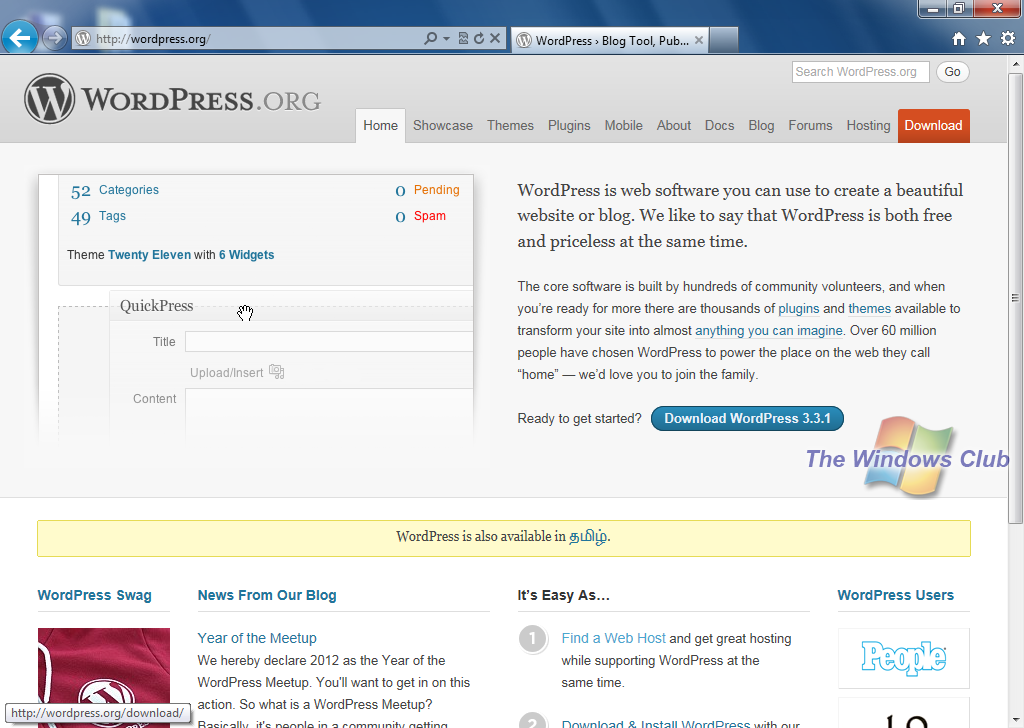1024x728 pixels.
Task: Open Favorites star icon
Action: coord(984,39)
